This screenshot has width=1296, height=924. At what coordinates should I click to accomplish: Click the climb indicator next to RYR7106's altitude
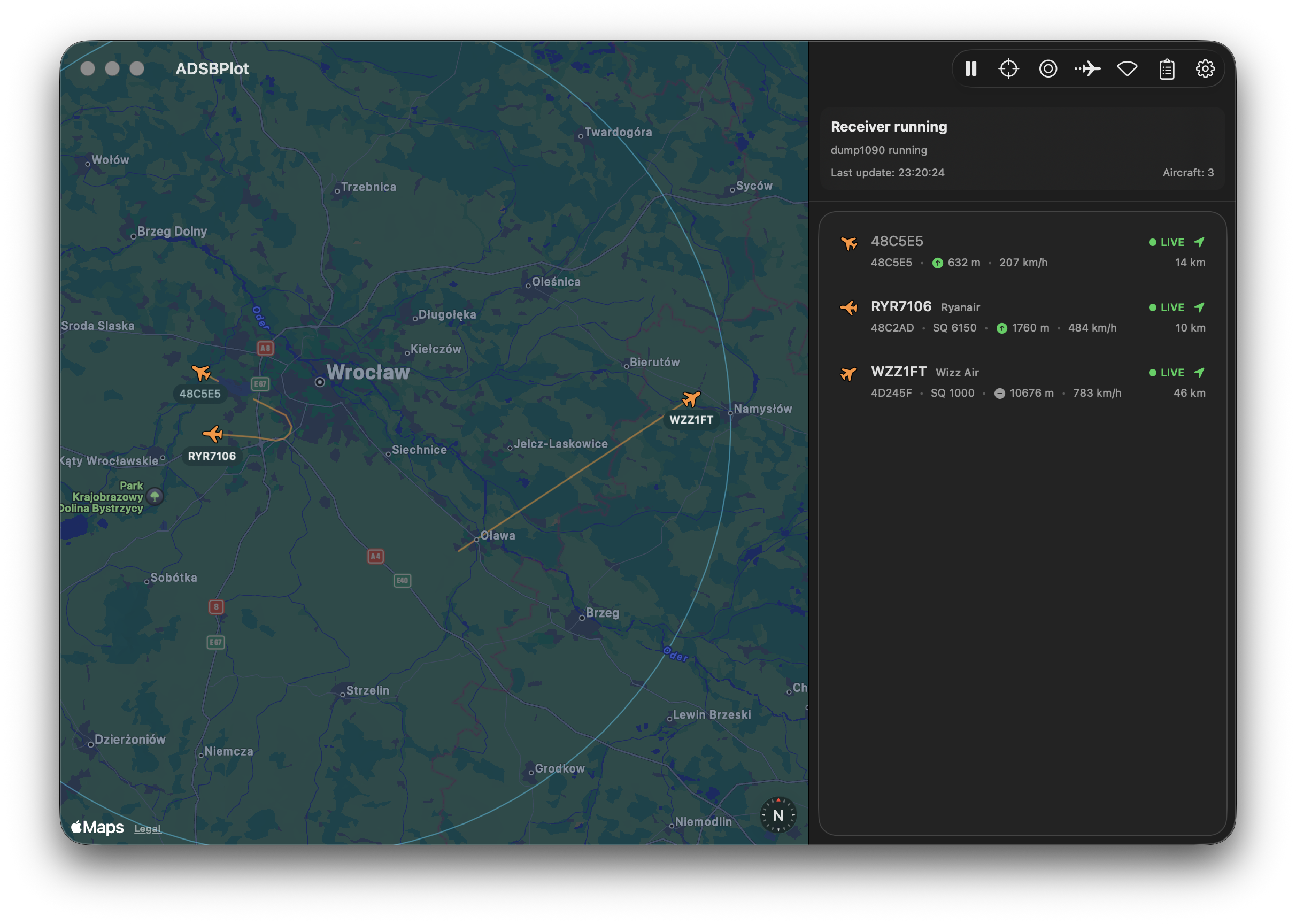click(1001, 328)
